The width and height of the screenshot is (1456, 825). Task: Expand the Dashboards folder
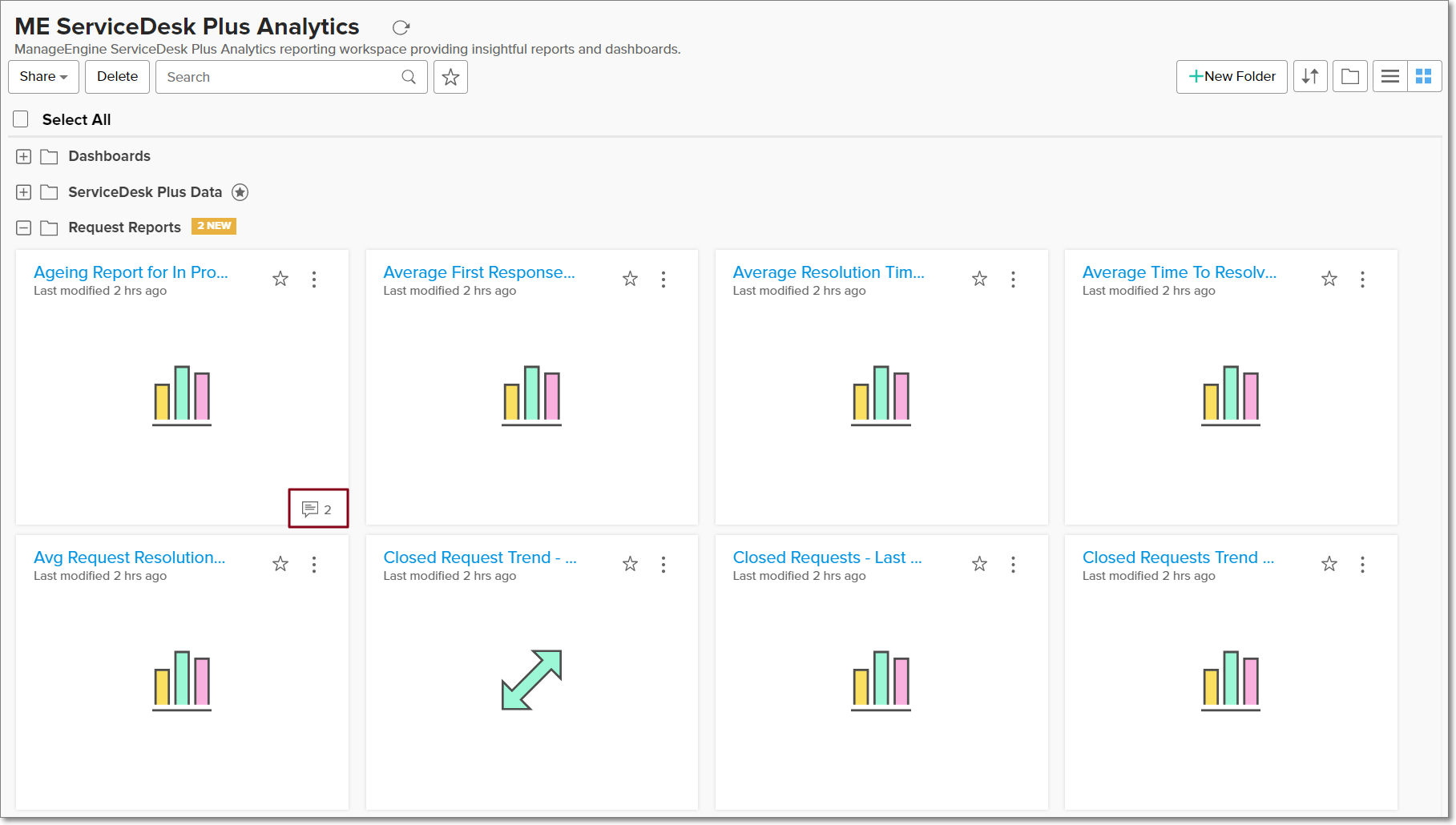24,156
